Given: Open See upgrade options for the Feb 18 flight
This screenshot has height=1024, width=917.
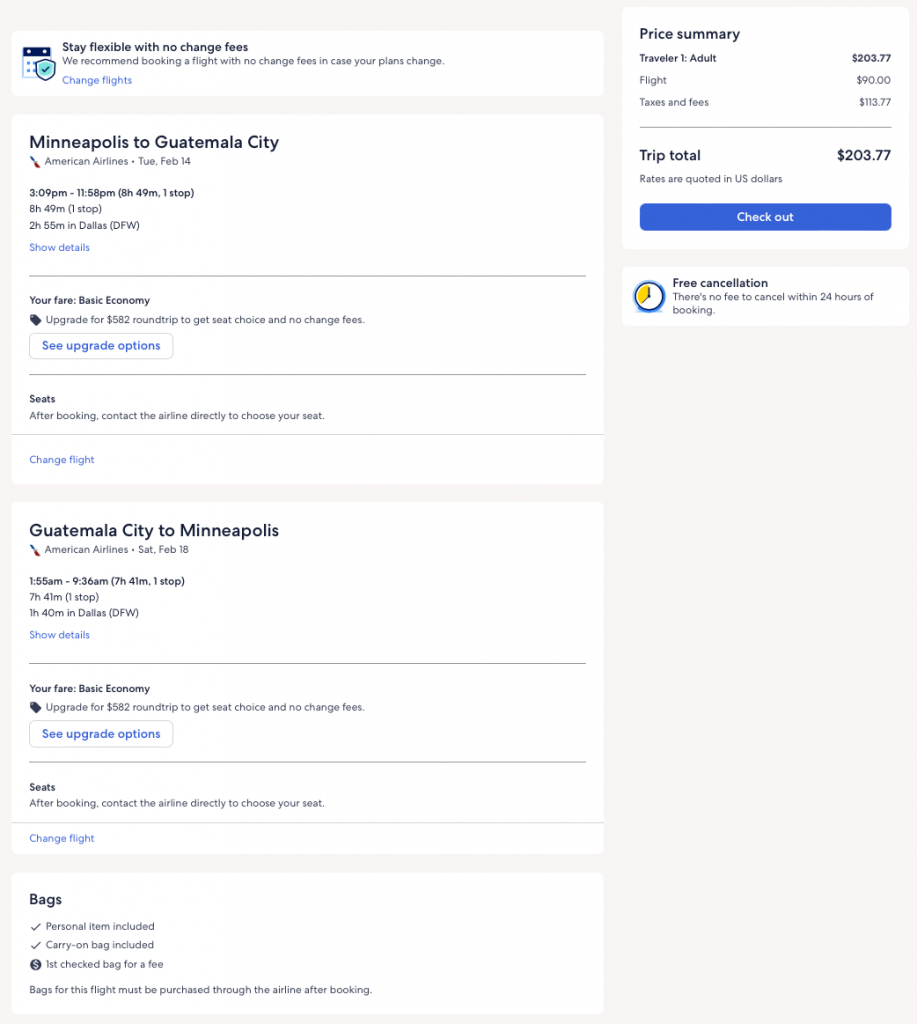Looking at the screenshot, I should [x=101, y=734].
